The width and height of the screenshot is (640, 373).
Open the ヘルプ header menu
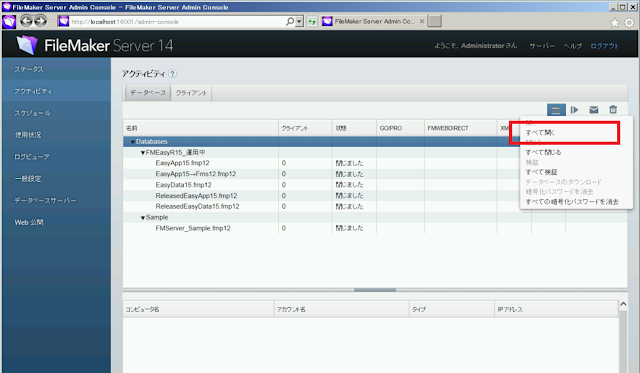pos(573,46)
